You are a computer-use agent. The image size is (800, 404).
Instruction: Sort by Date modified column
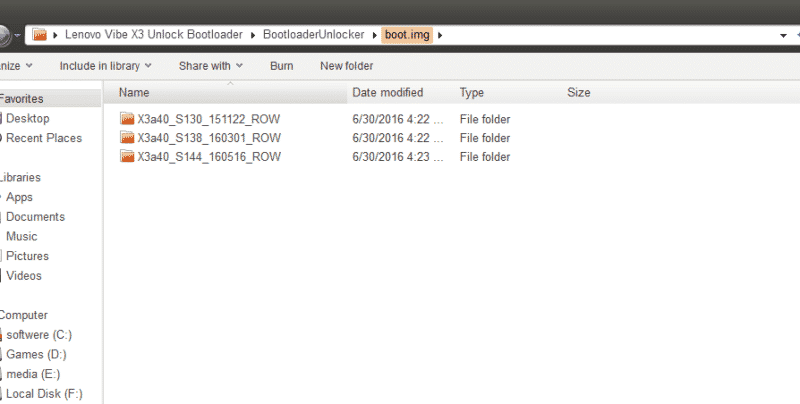point(388,92)
